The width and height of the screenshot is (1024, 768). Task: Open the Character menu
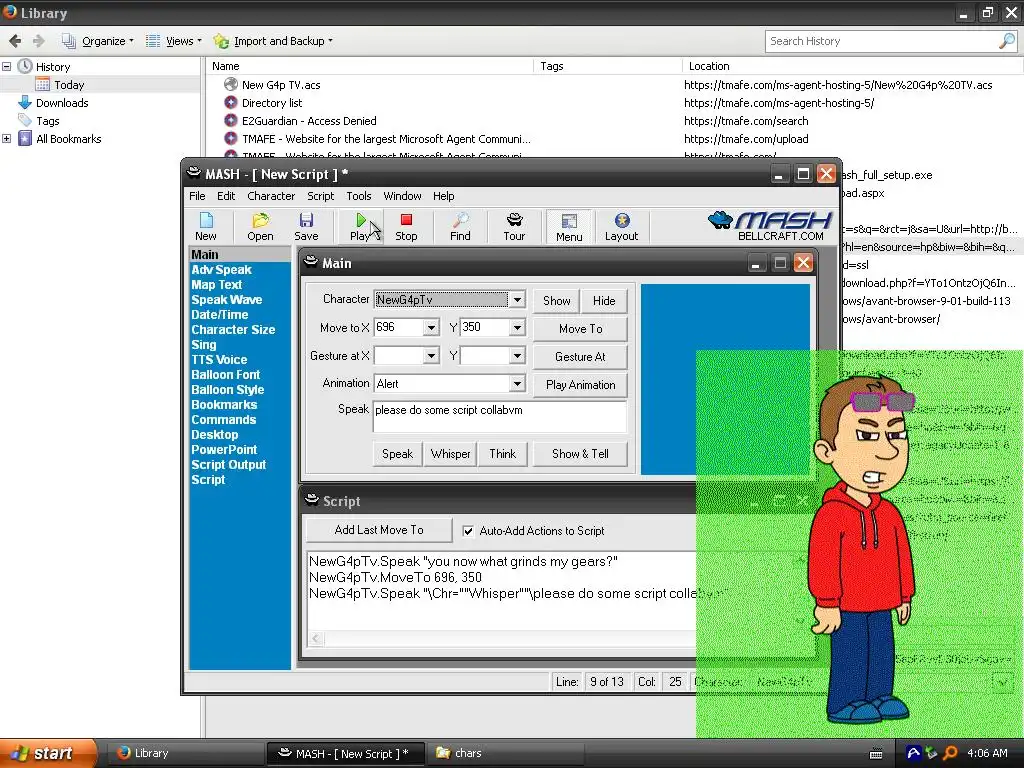point(271,196)
